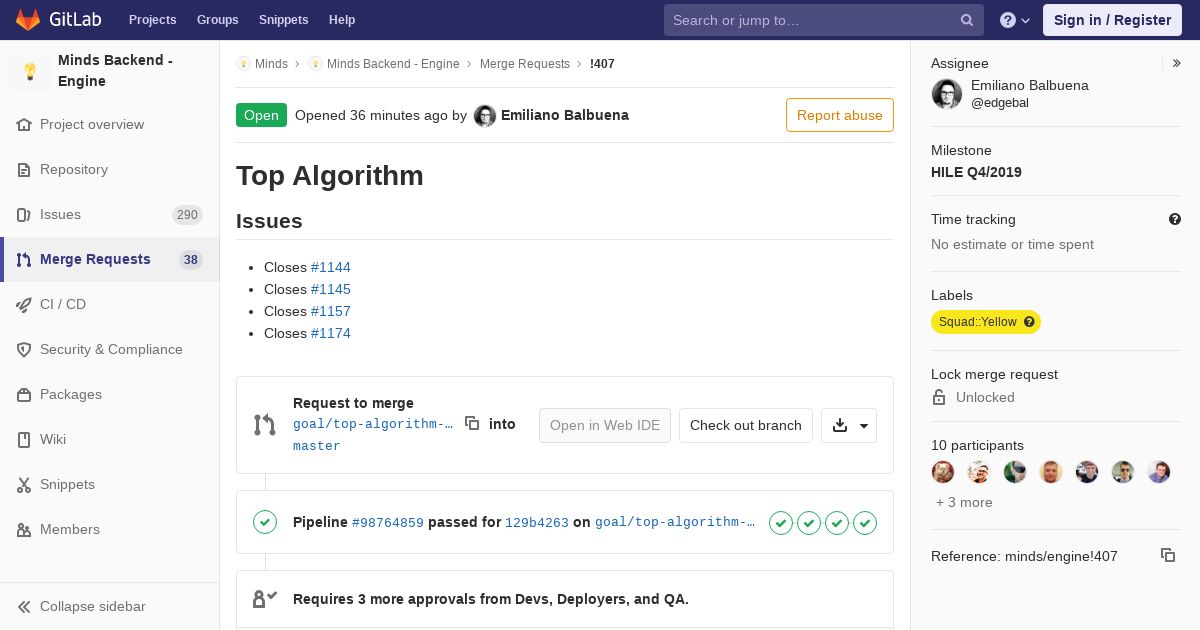Click the Unlocked padlock icon
Screen dimensions: 1200x630
[x=939, y=397]
